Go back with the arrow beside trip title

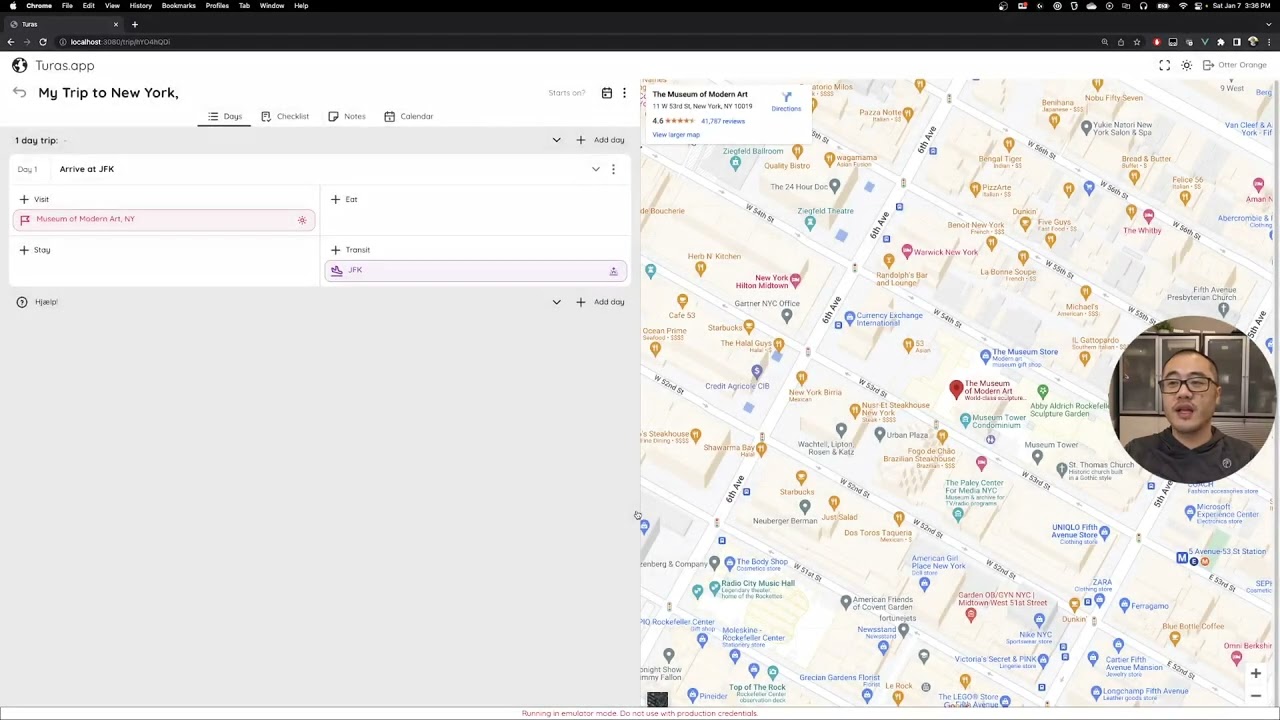[19, 92]
